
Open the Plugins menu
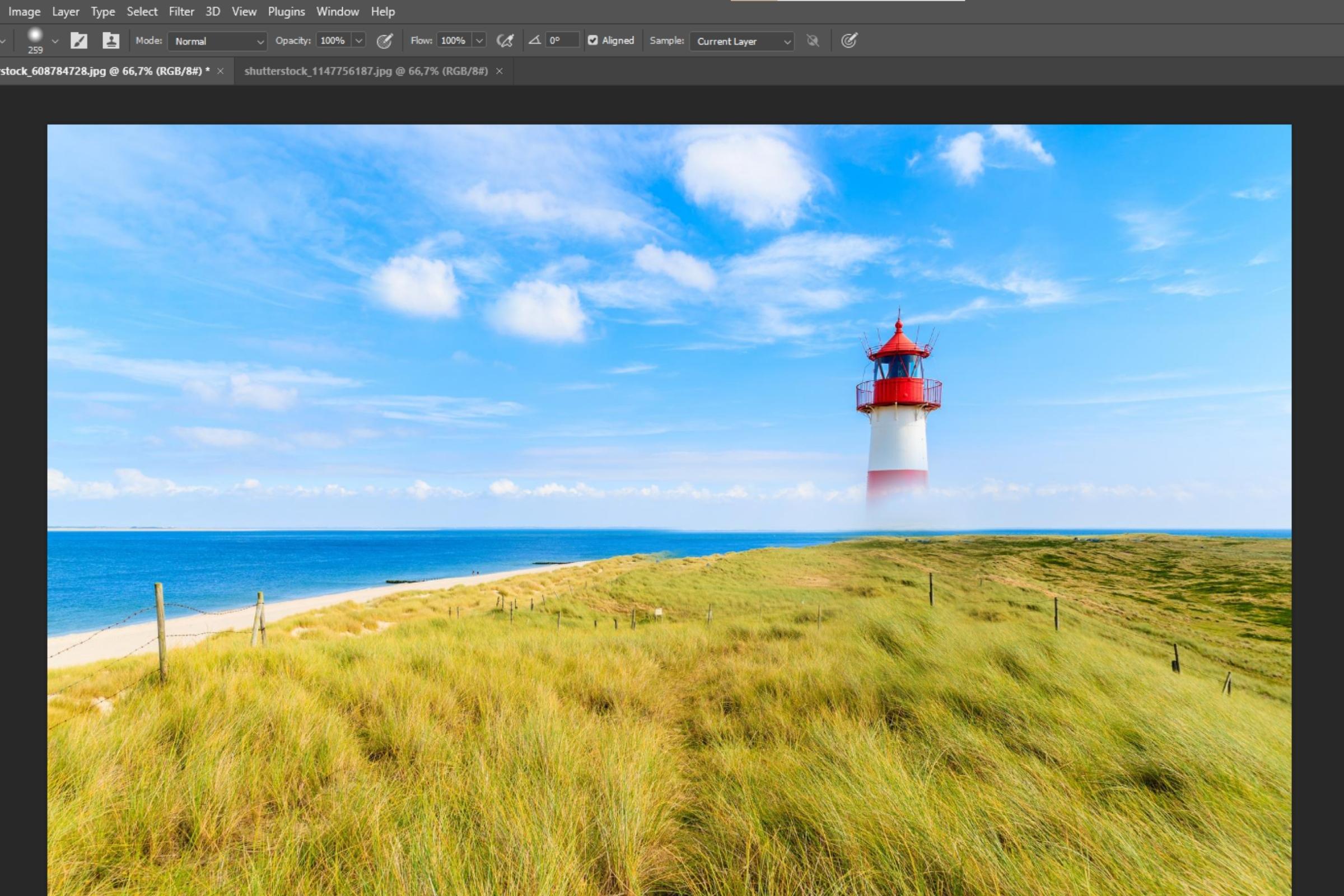point(286,11)
